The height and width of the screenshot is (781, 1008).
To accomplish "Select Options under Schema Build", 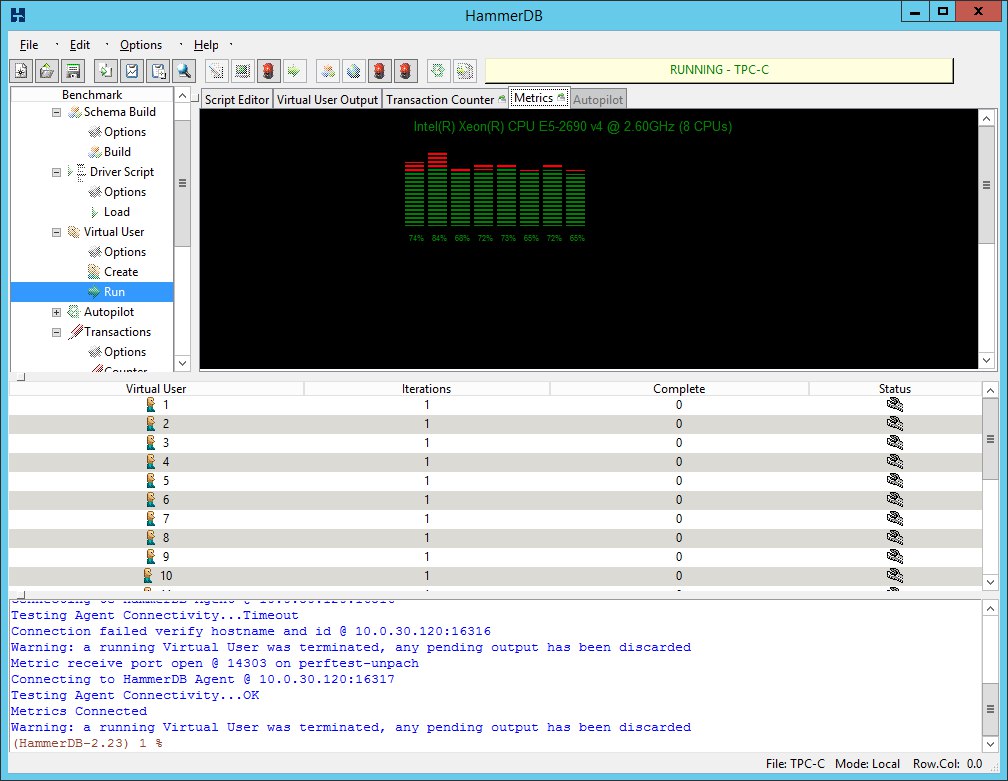I will pyautogui.click(x=125, y=132).
